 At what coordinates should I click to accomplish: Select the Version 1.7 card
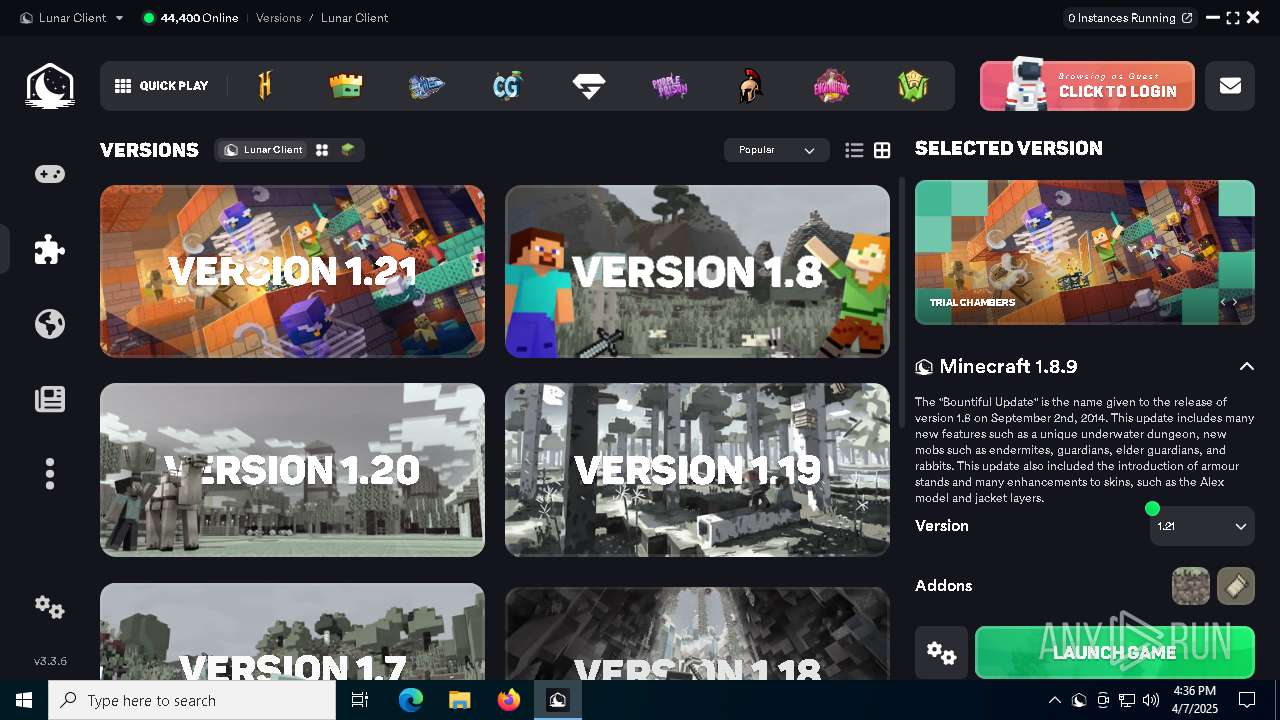tap(292, 632)
